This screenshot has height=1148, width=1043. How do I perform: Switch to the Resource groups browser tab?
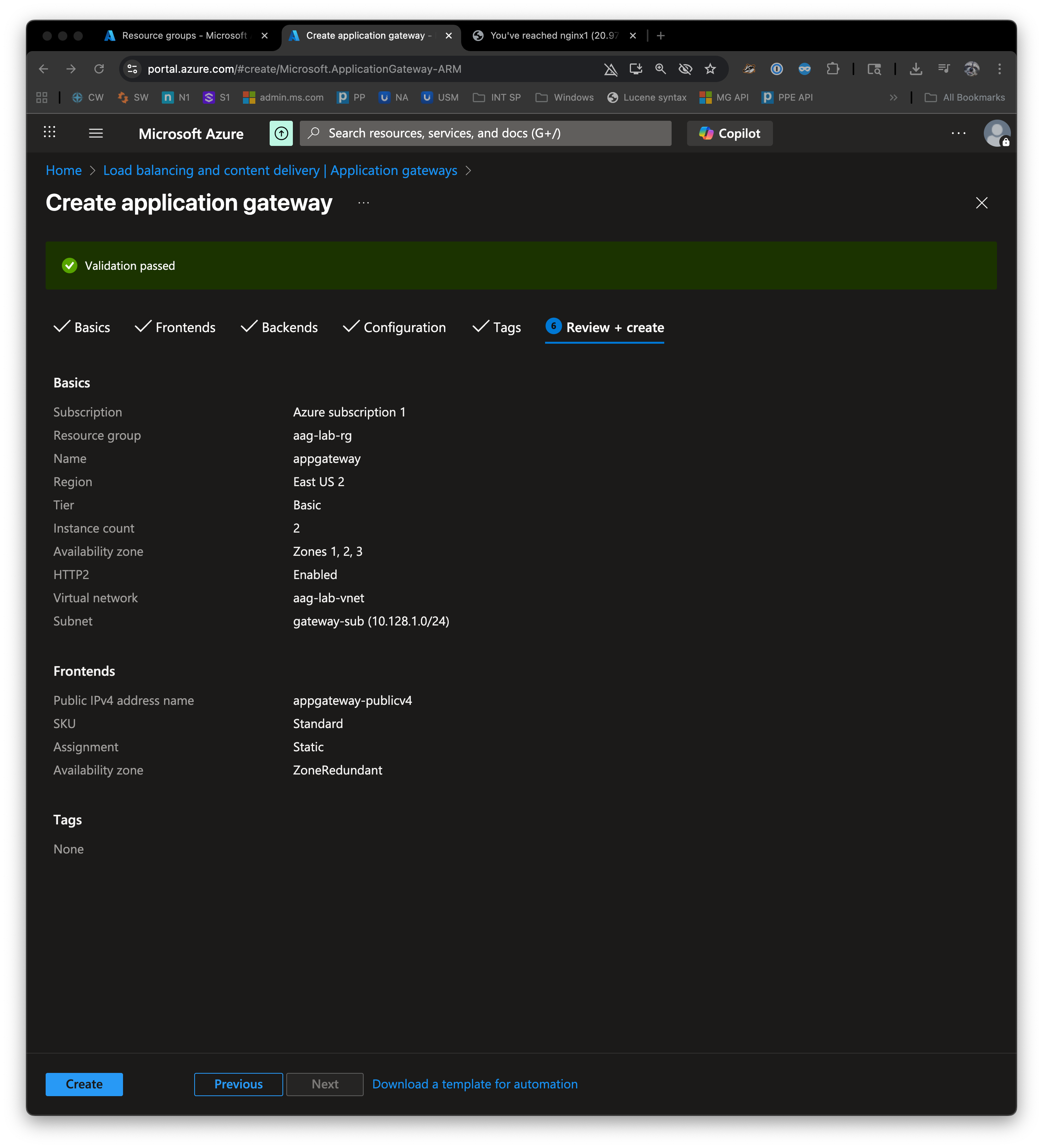pos(184,35)
